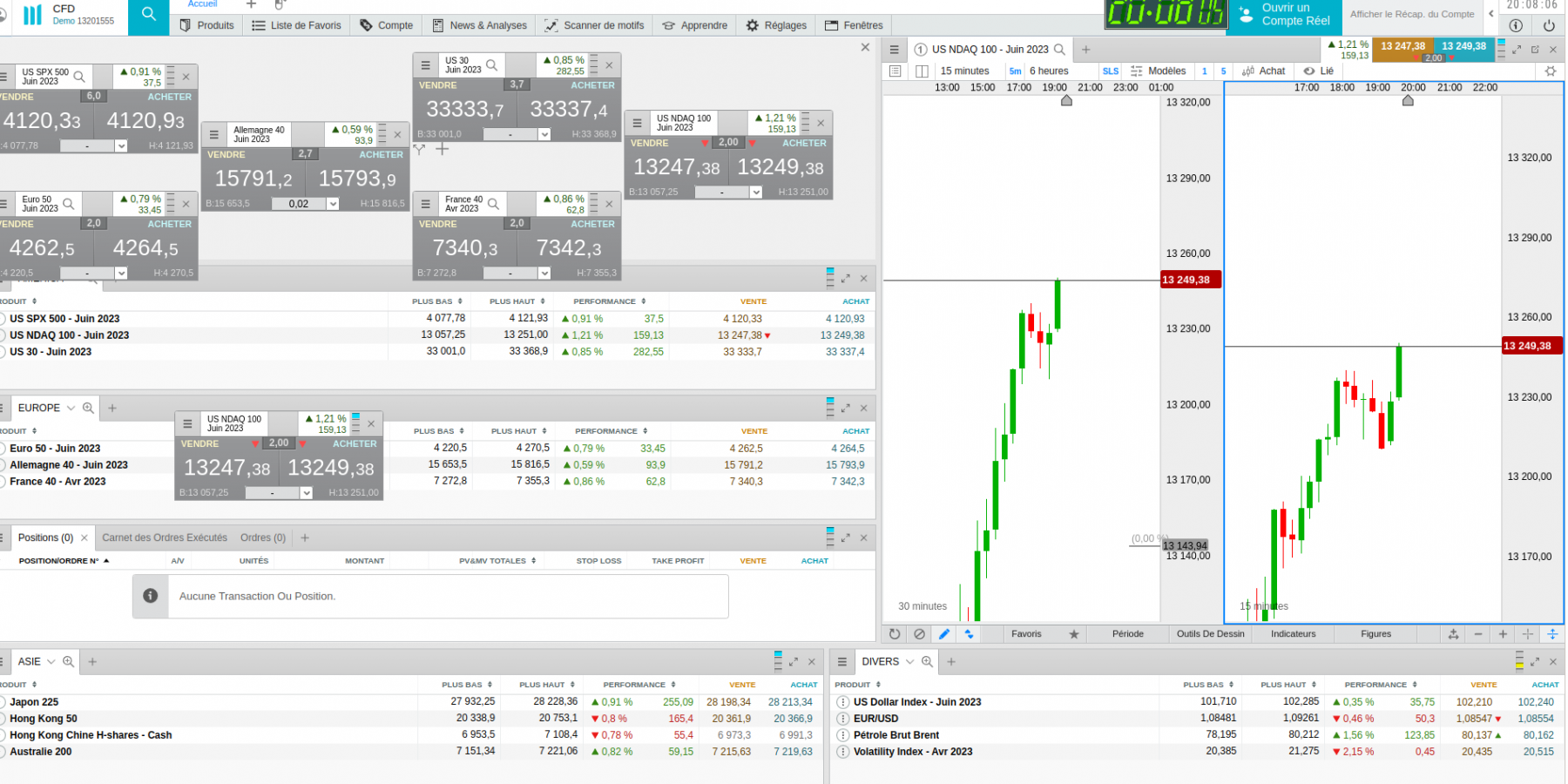Switch to Carnet des Ordres Exécutés tab
1568x784 pixels.
165,538
